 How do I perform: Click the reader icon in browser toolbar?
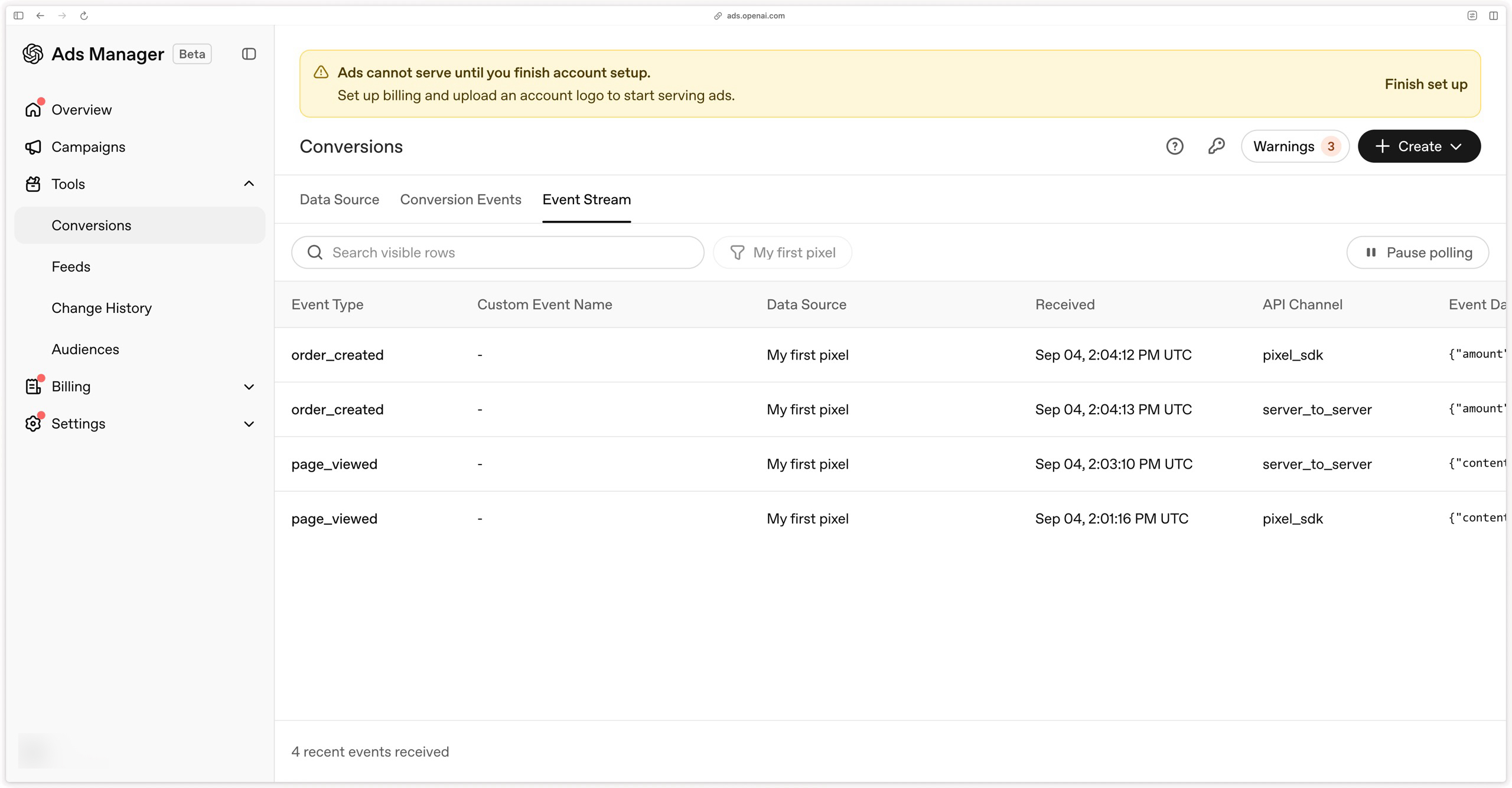[x=1472, y=16]
